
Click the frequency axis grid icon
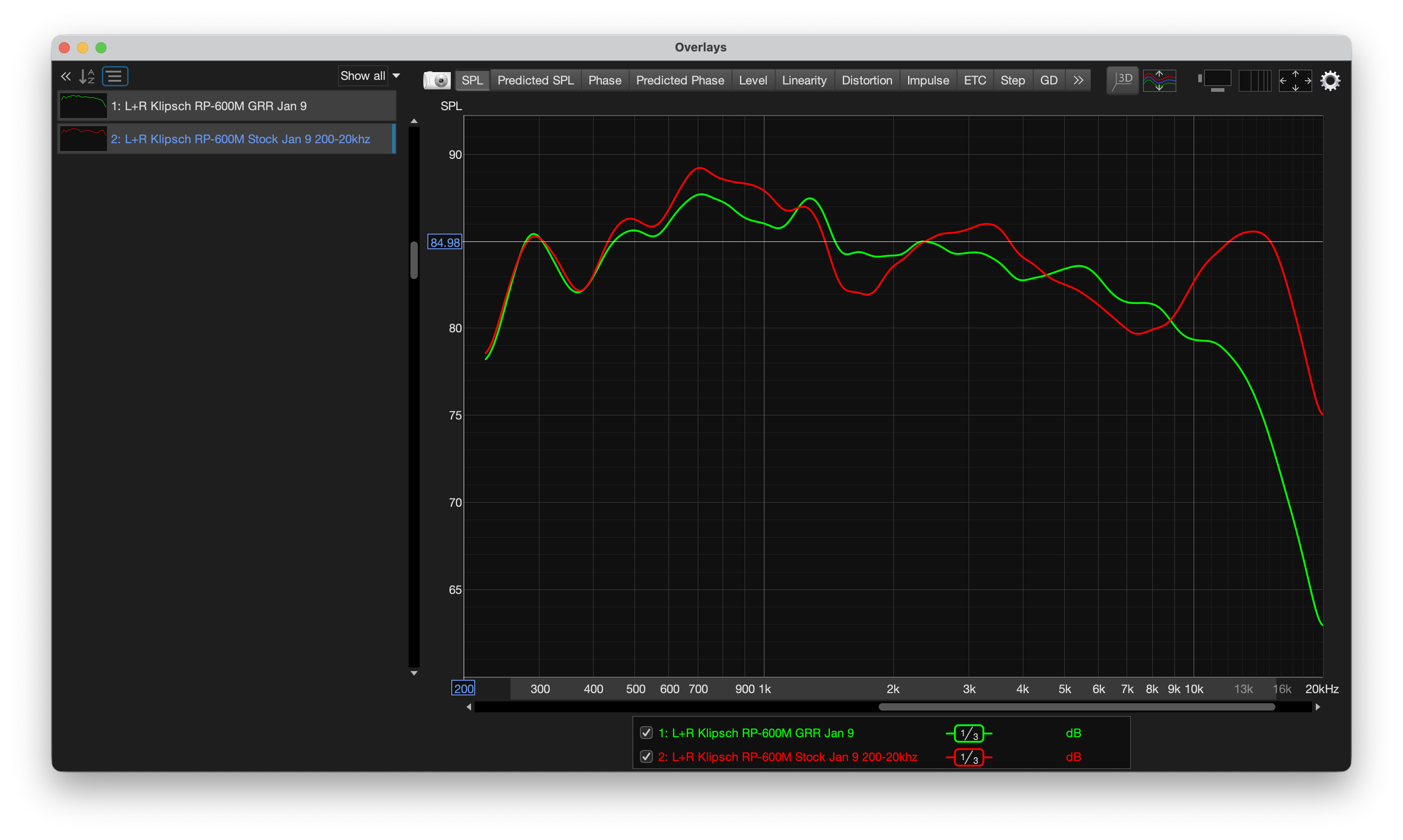point(1254,80)
